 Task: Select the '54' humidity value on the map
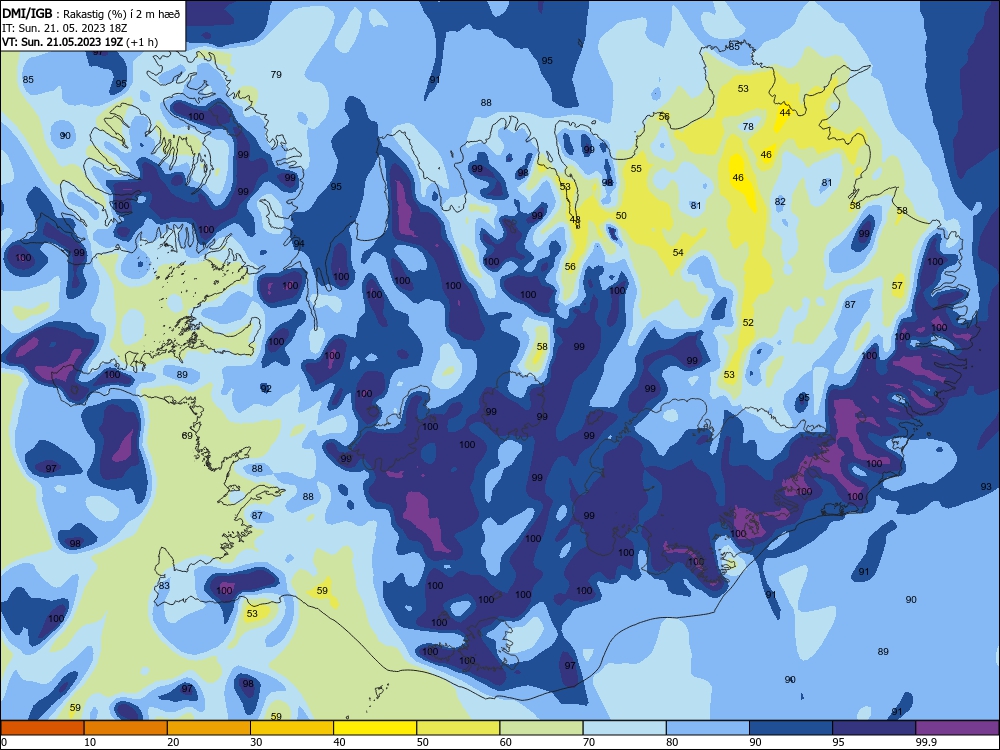tap(678, 253)
